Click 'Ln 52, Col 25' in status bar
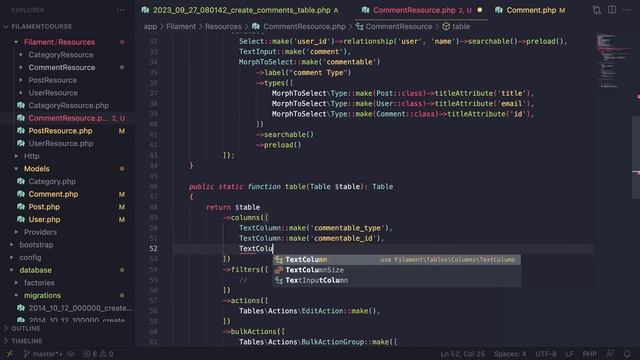The image size is (640, 360). (x=463, y=354)
